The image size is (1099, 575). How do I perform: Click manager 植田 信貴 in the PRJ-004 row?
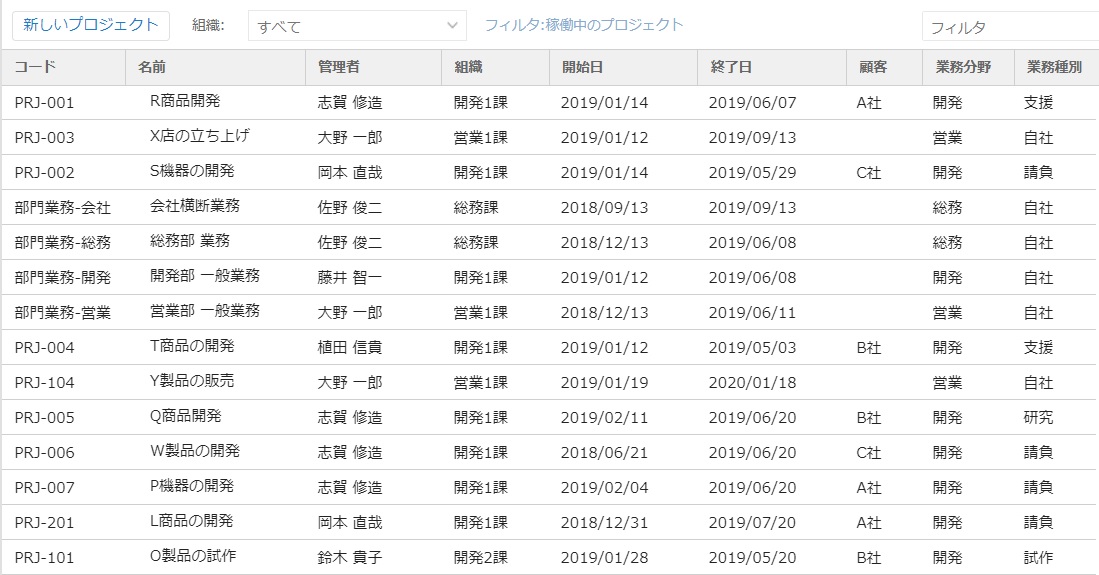[349, 347]
